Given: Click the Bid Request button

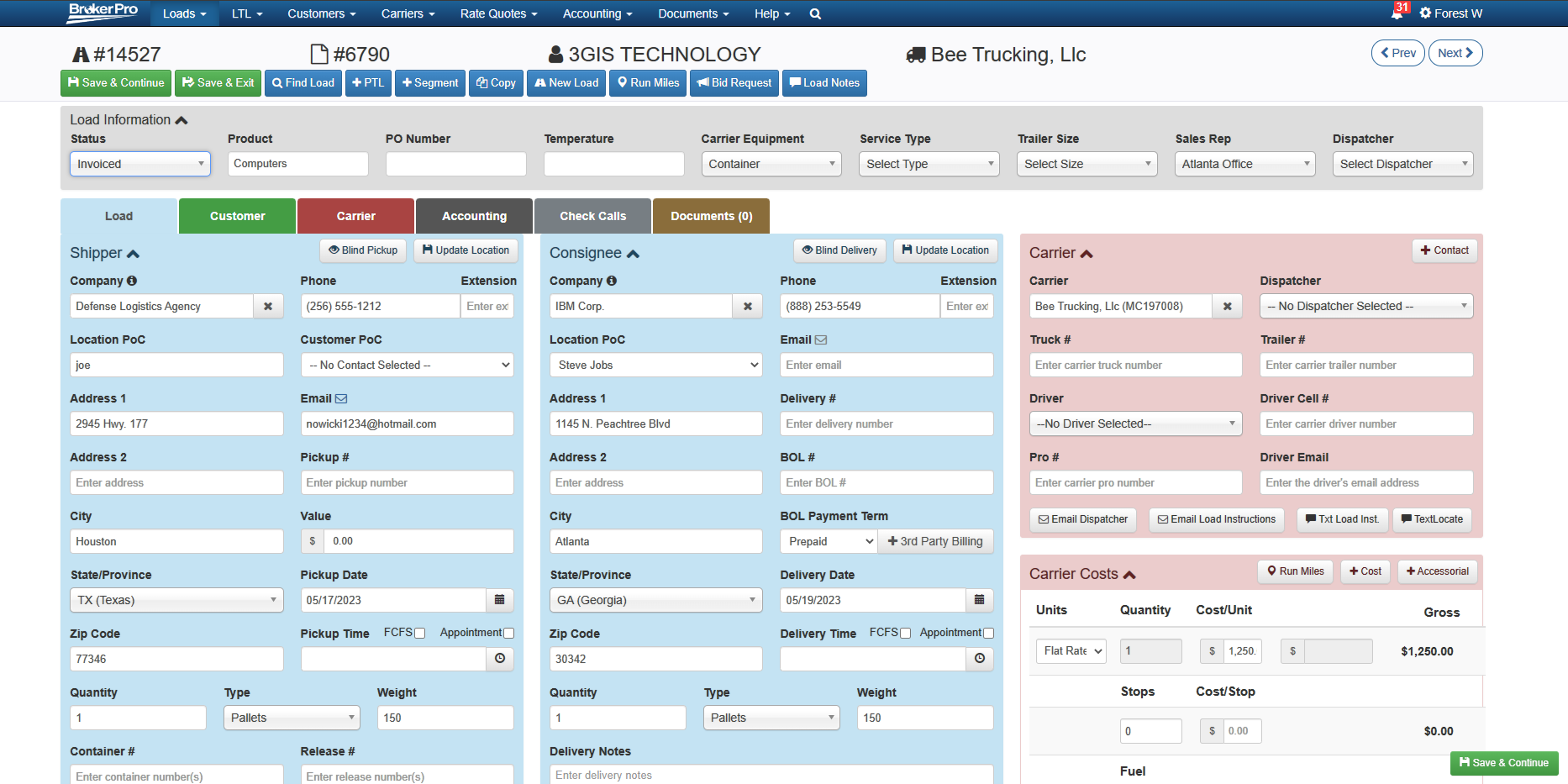Looking at the screenshot, I should click(734, 83).
